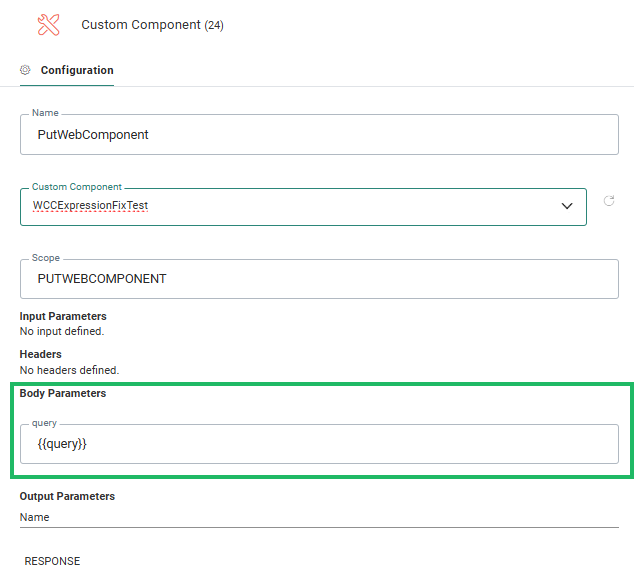This screenshot has height=586, width=634.
Task: Click the "No headers defined." text
Action: [x=69, y=370]
